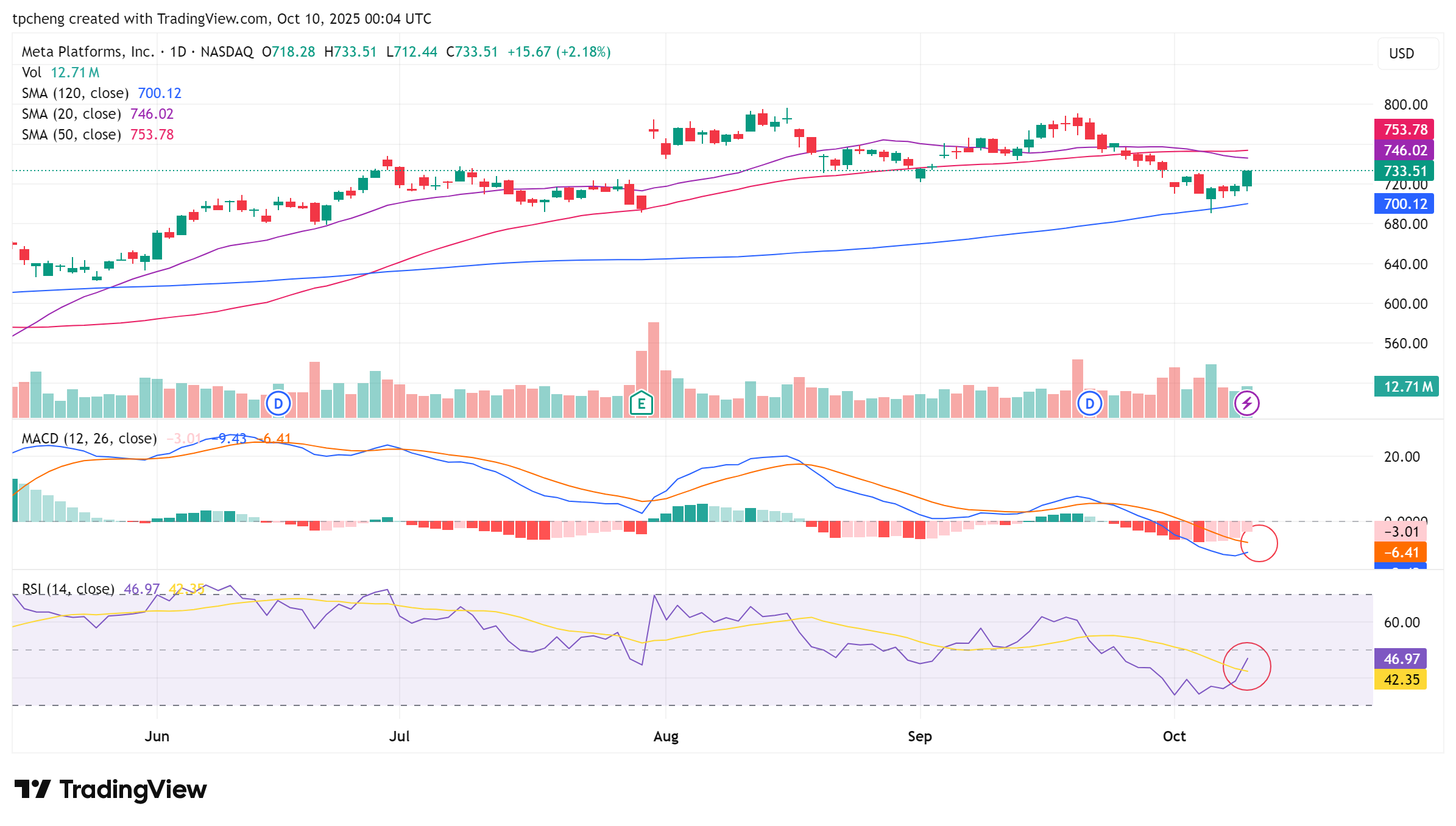
Task: Select the SMA (120, close) legend
Action: click(75, 93)
